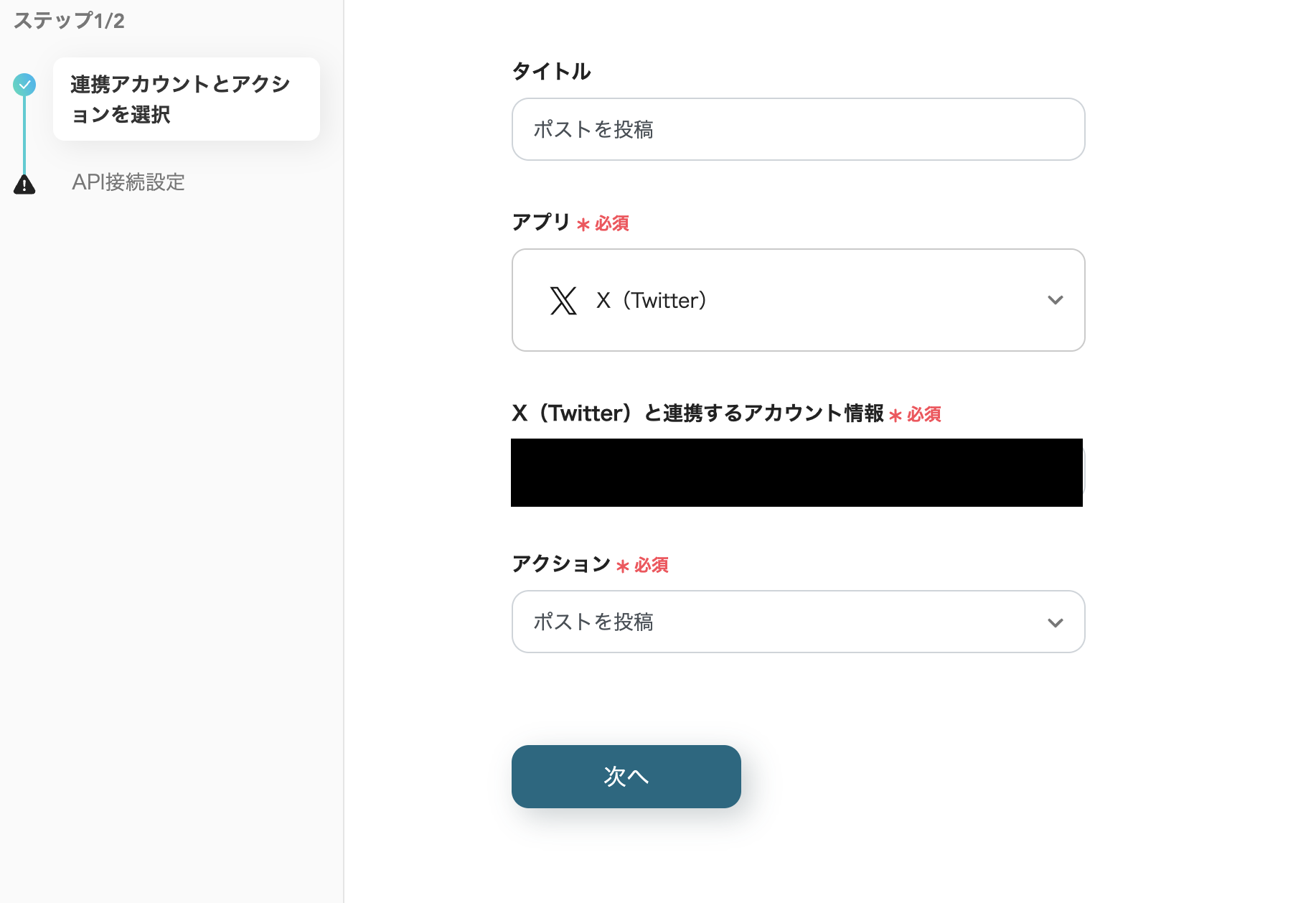Expand the app selector chevron arrow

pyautogui.click(x=1055, y=300)
